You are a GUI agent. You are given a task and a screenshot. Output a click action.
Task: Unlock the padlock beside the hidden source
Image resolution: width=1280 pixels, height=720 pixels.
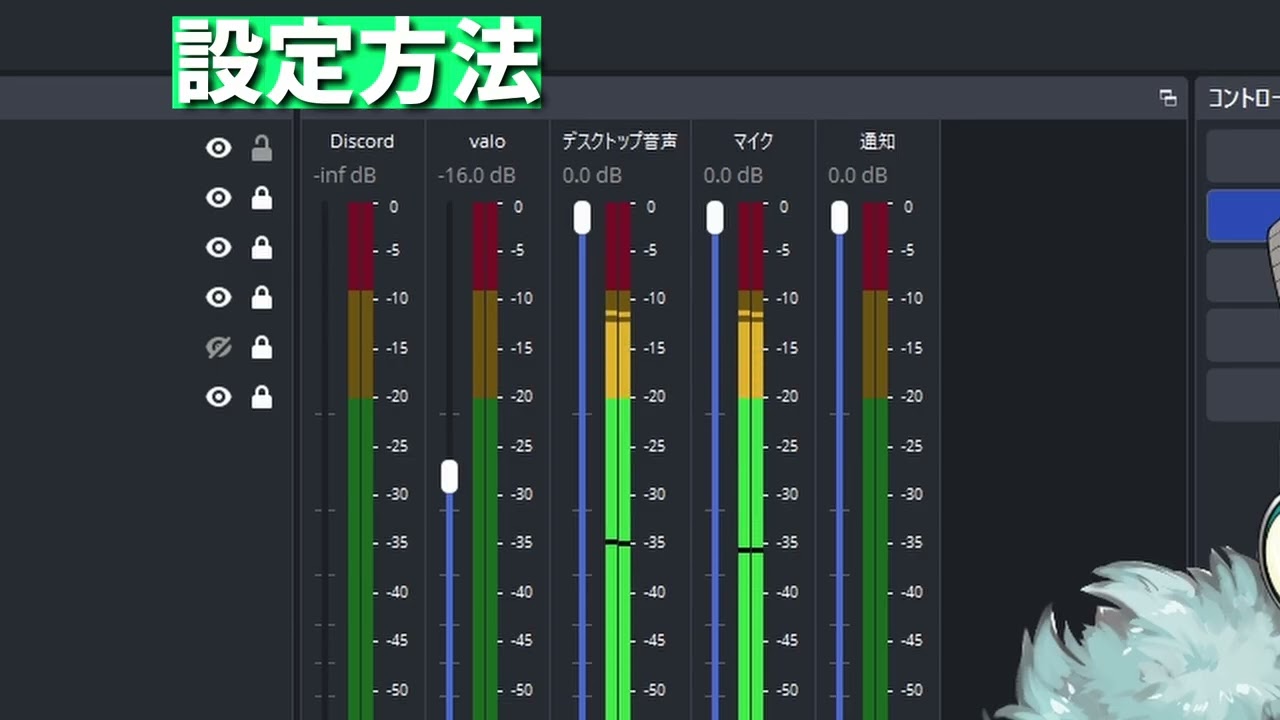(x=261, y=347)
